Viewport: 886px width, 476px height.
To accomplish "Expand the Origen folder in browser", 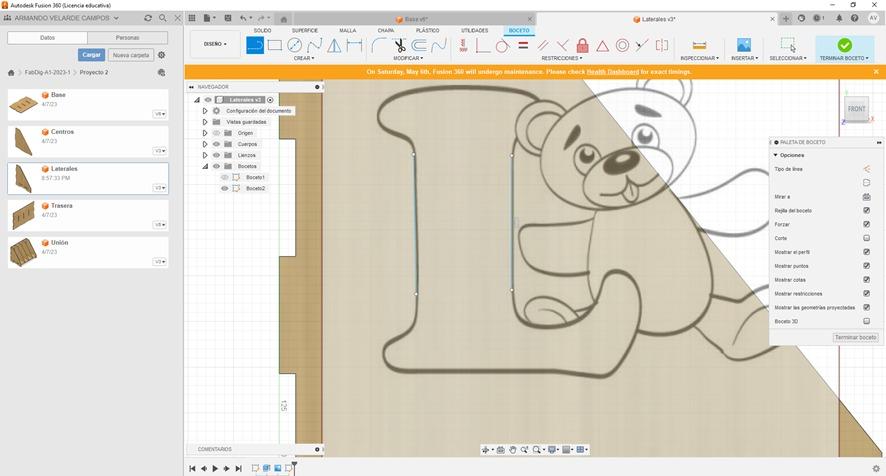I will tap(205, 133).
